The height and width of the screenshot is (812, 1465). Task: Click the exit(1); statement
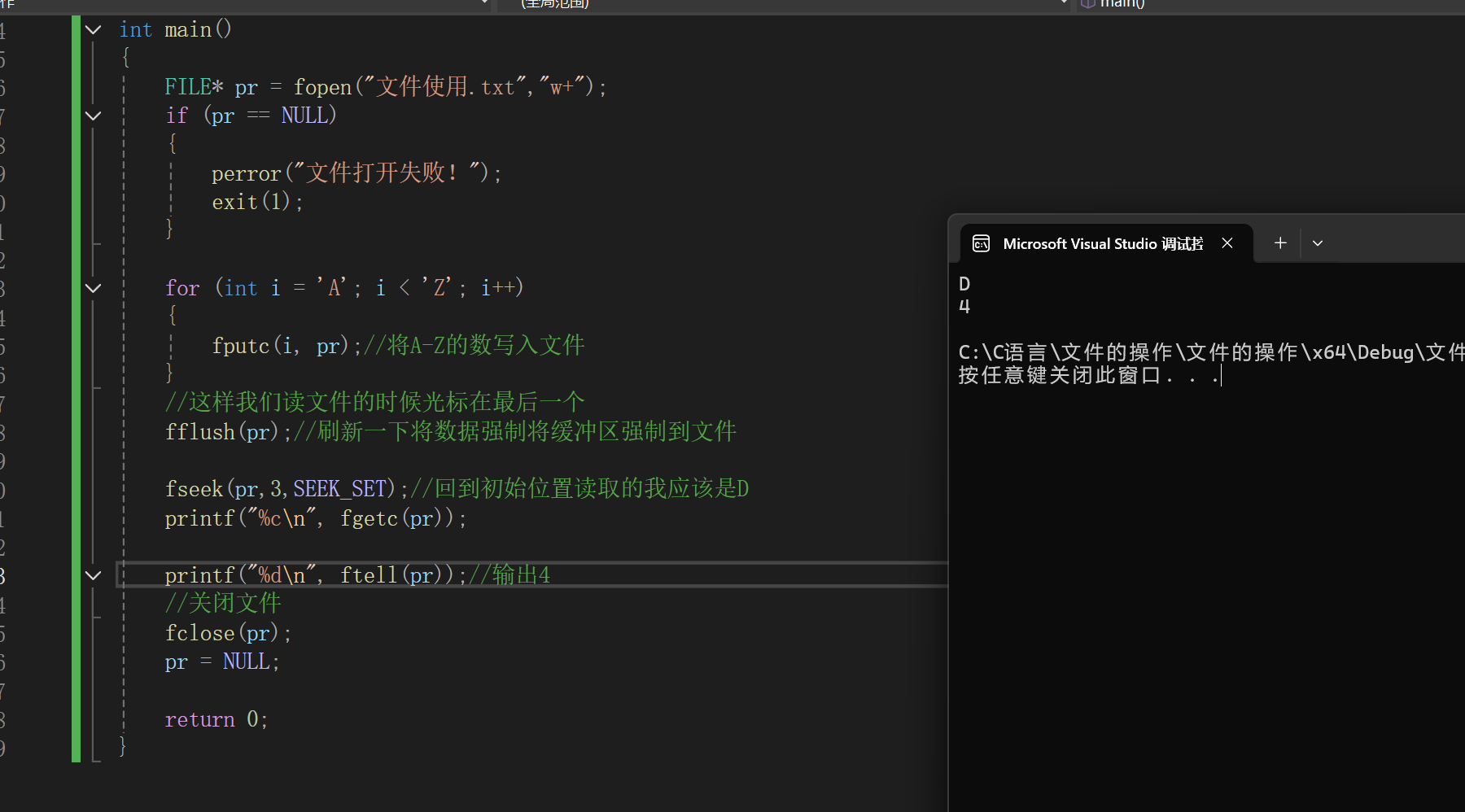257,202
